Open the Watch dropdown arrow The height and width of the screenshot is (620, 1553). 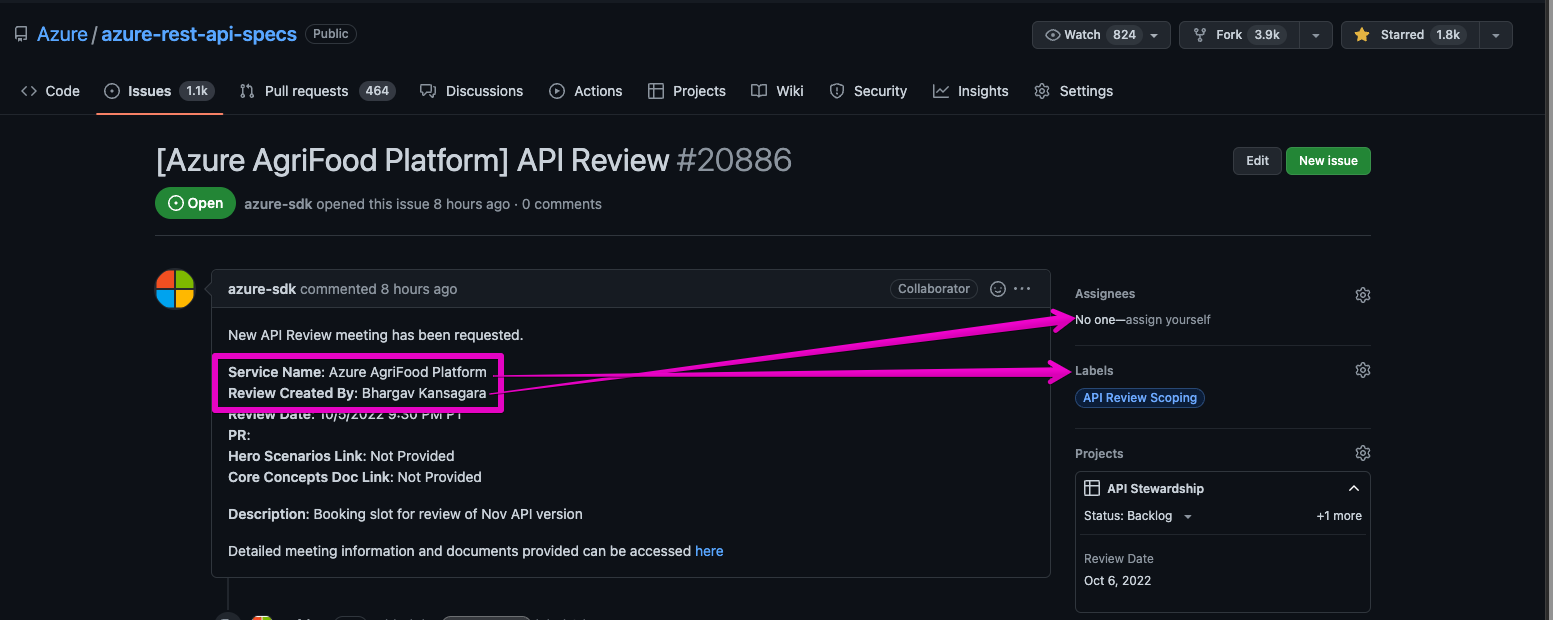point(1155,35)
